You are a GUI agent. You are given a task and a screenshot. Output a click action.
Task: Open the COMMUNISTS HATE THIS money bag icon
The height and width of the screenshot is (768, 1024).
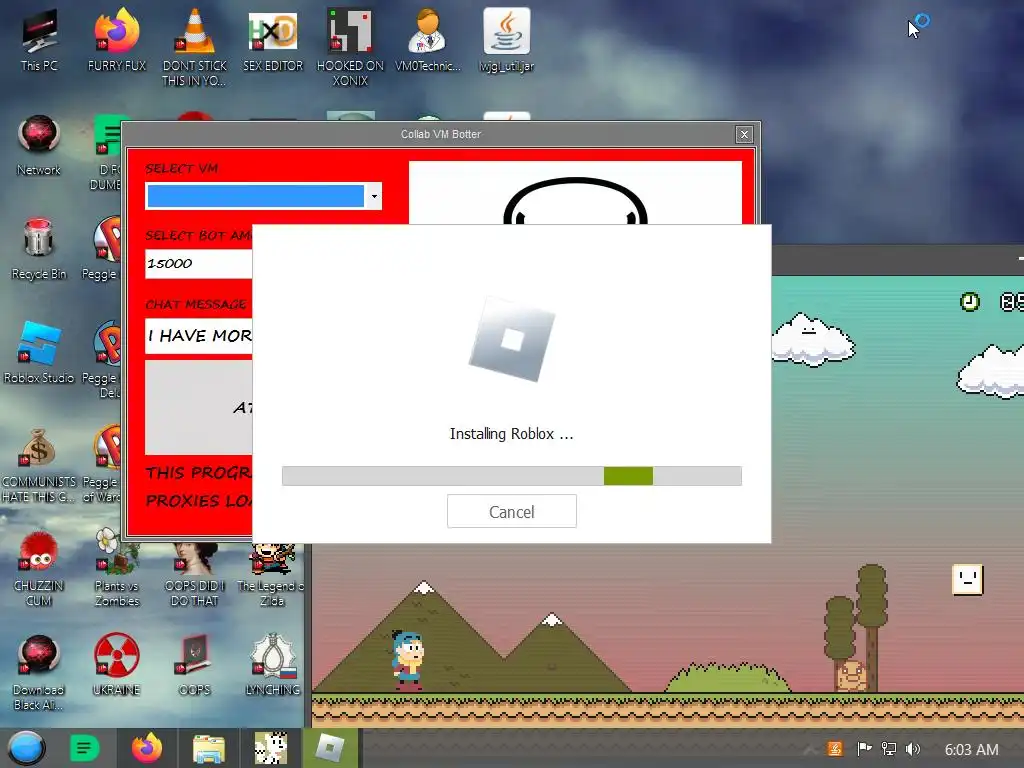39,465
